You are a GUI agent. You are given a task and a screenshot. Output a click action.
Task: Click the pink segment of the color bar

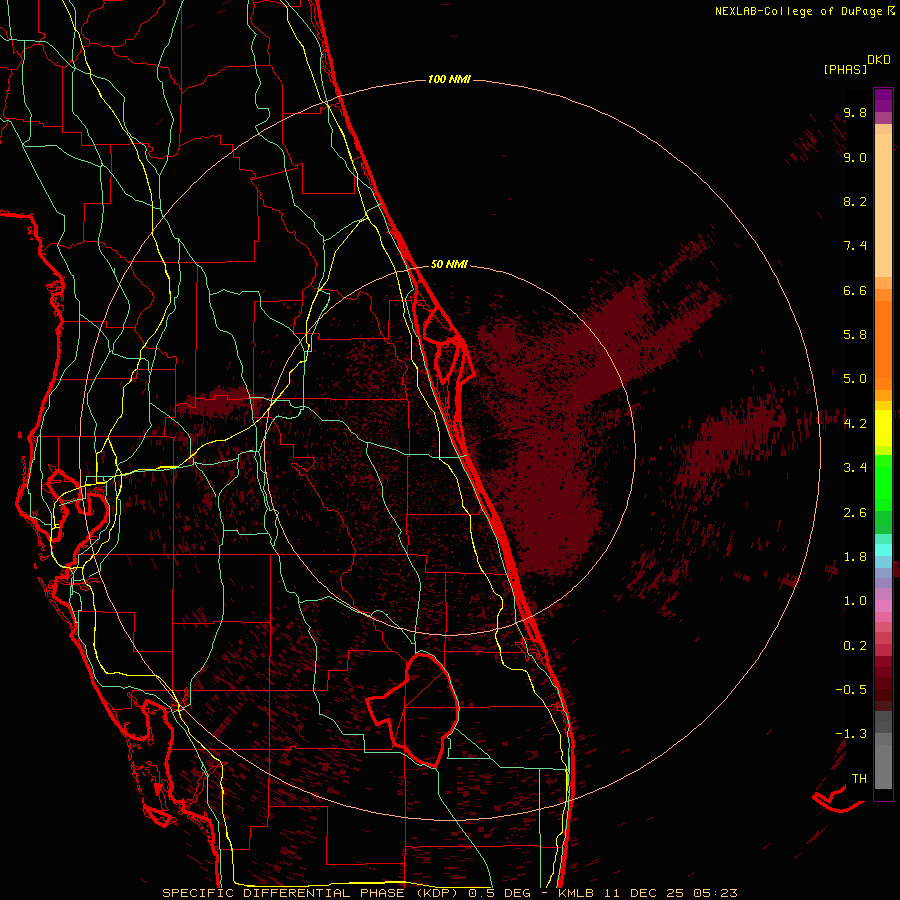[883, 606]
